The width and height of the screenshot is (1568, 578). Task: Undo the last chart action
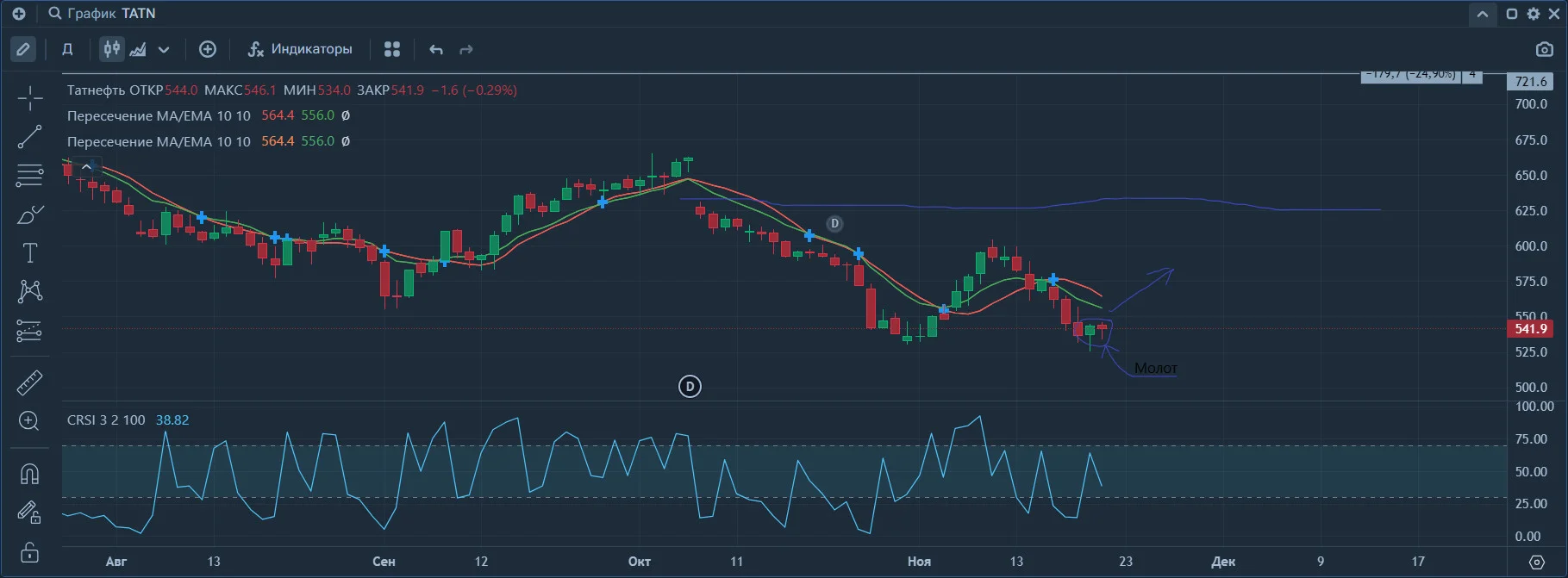pyautogui.click(x=436, y=50)
